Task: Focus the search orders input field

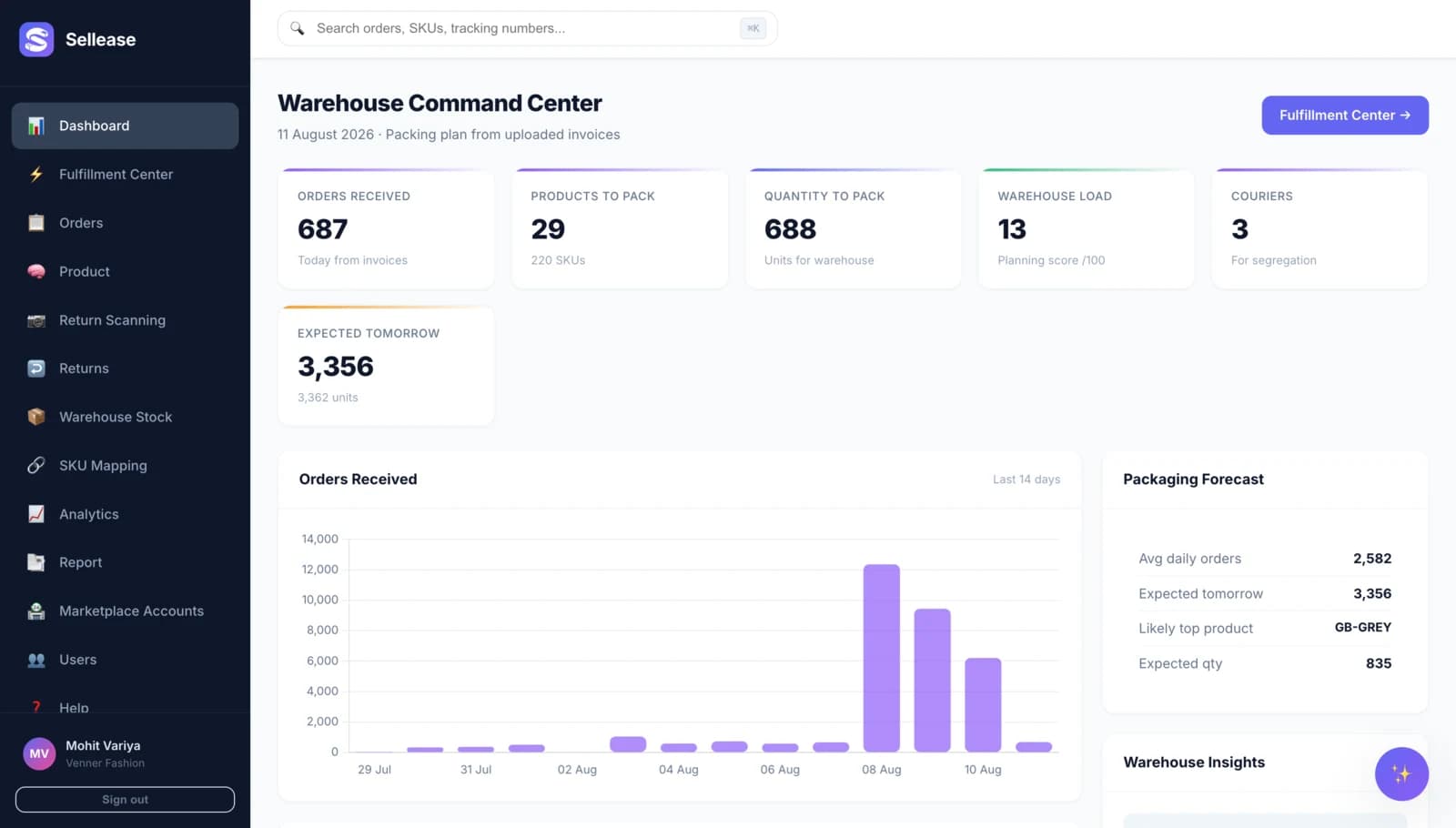Action: coord(527,28)
